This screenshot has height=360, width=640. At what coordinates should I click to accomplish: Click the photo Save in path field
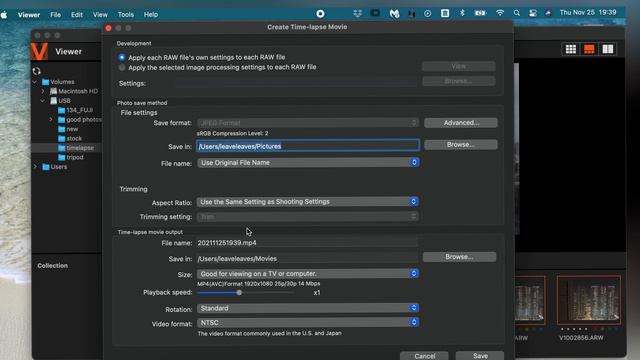(x=308, y=146)
